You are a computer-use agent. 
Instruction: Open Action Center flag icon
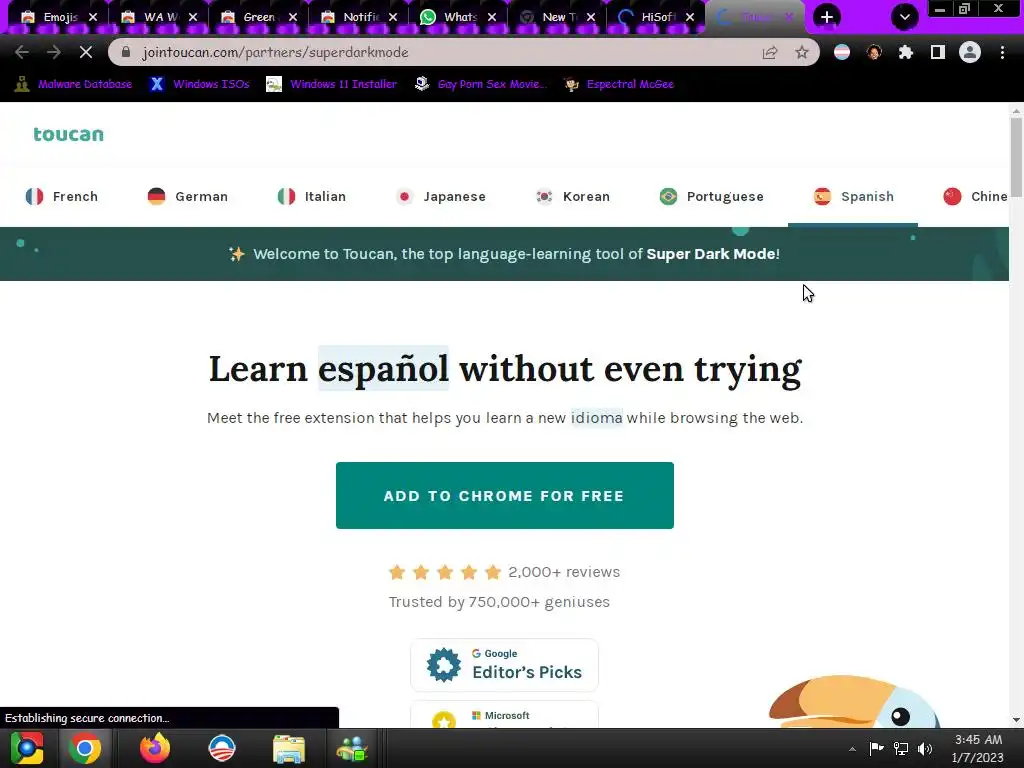876,748
